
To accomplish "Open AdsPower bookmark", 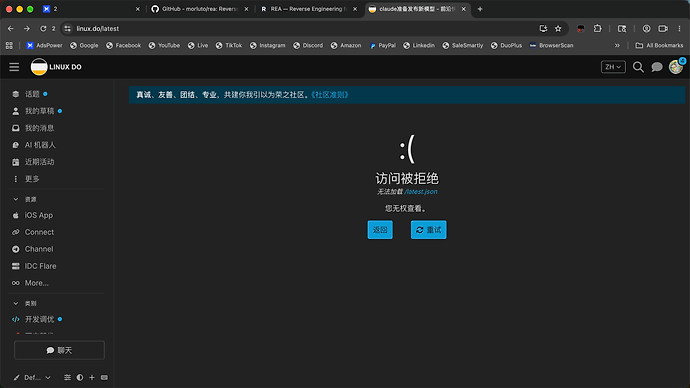I will (44, 45).
